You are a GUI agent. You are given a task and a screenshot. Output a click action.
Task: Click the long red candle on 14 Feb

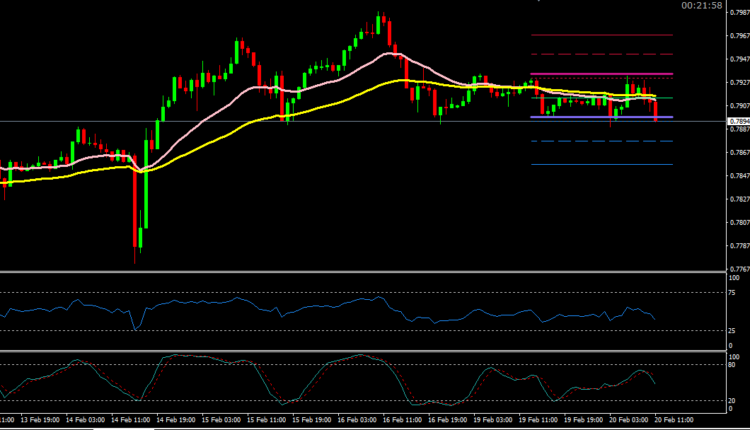(x=134, y=205)
